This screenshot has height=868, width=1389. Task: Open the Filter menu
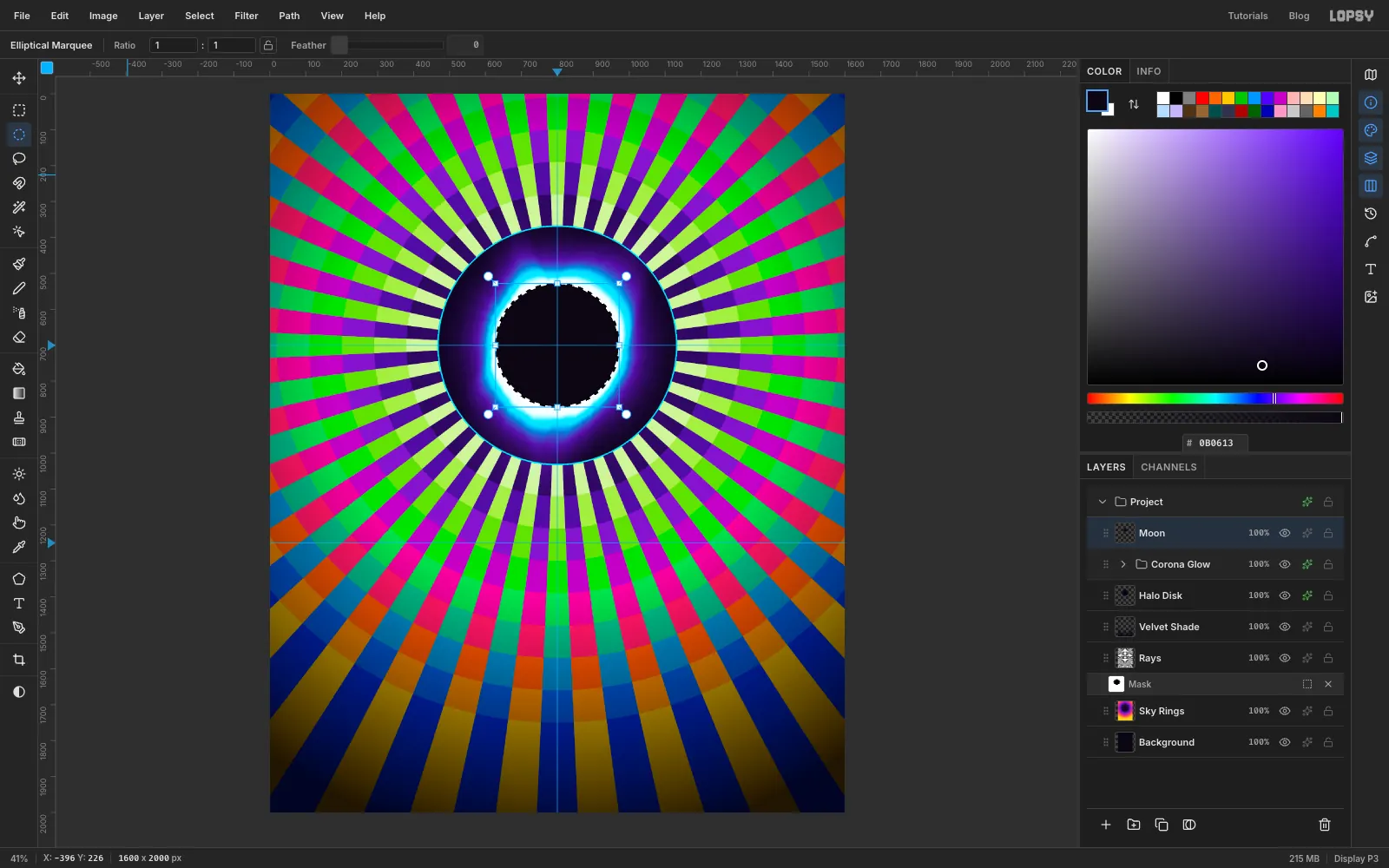(247, 16)
